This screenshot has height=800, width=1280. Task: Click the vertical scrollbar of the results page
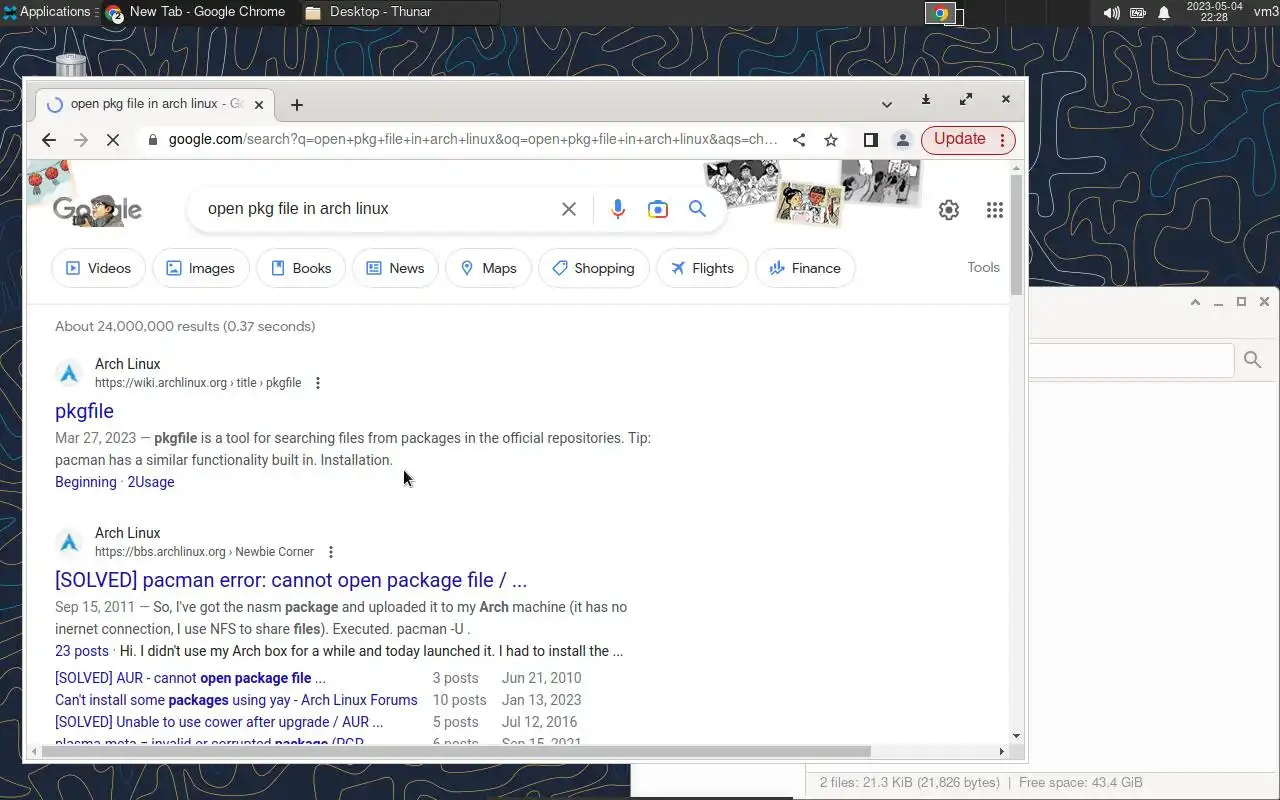(x=1016, y=235)
